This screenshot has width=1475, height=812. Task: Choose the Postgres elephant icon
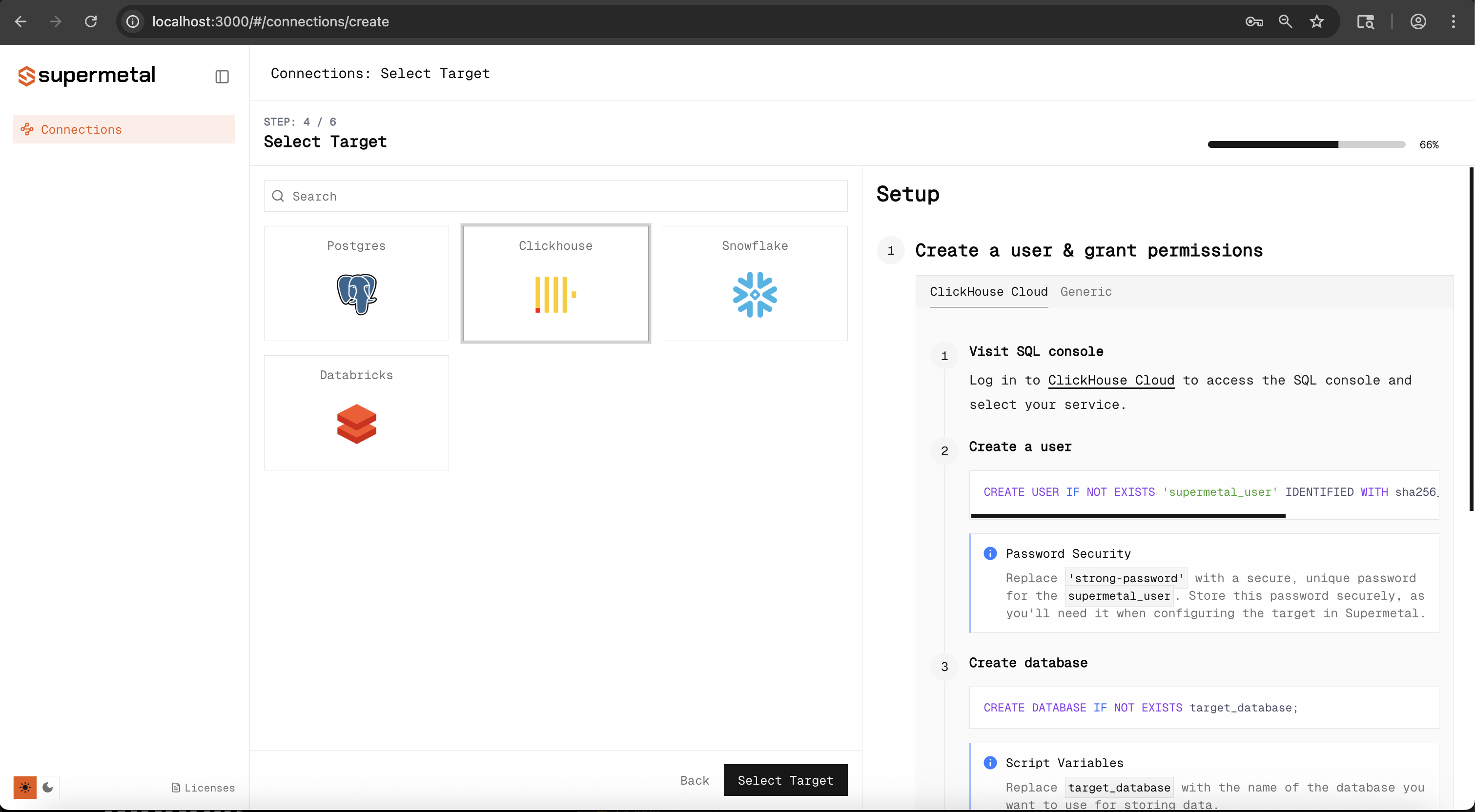[356, 294]
